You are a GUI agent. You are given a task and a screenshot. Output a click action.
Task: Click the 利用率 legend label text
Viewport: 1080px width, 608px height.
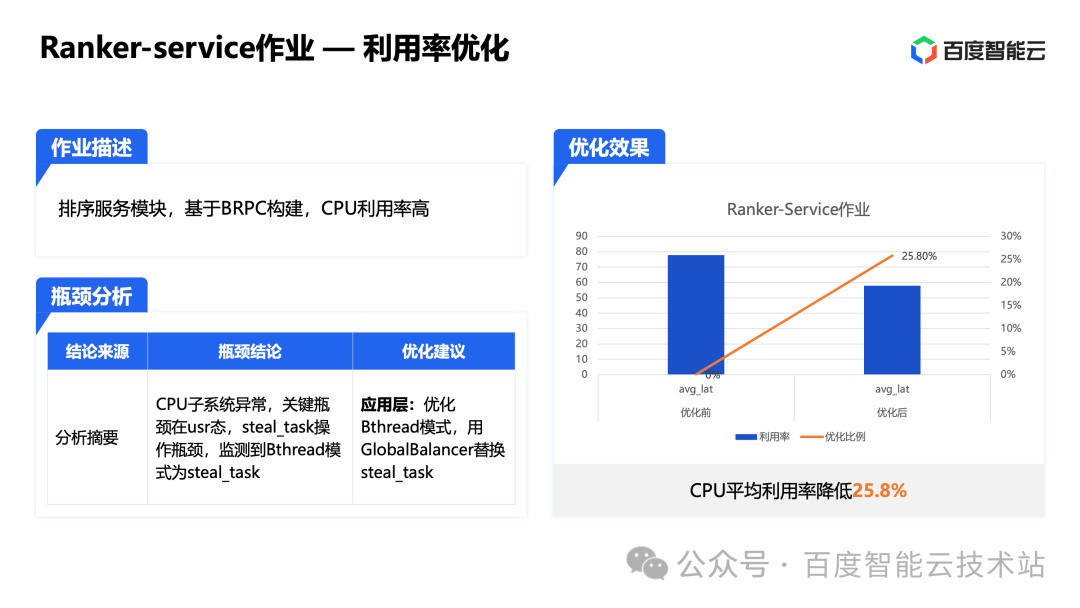click(774, 437)
